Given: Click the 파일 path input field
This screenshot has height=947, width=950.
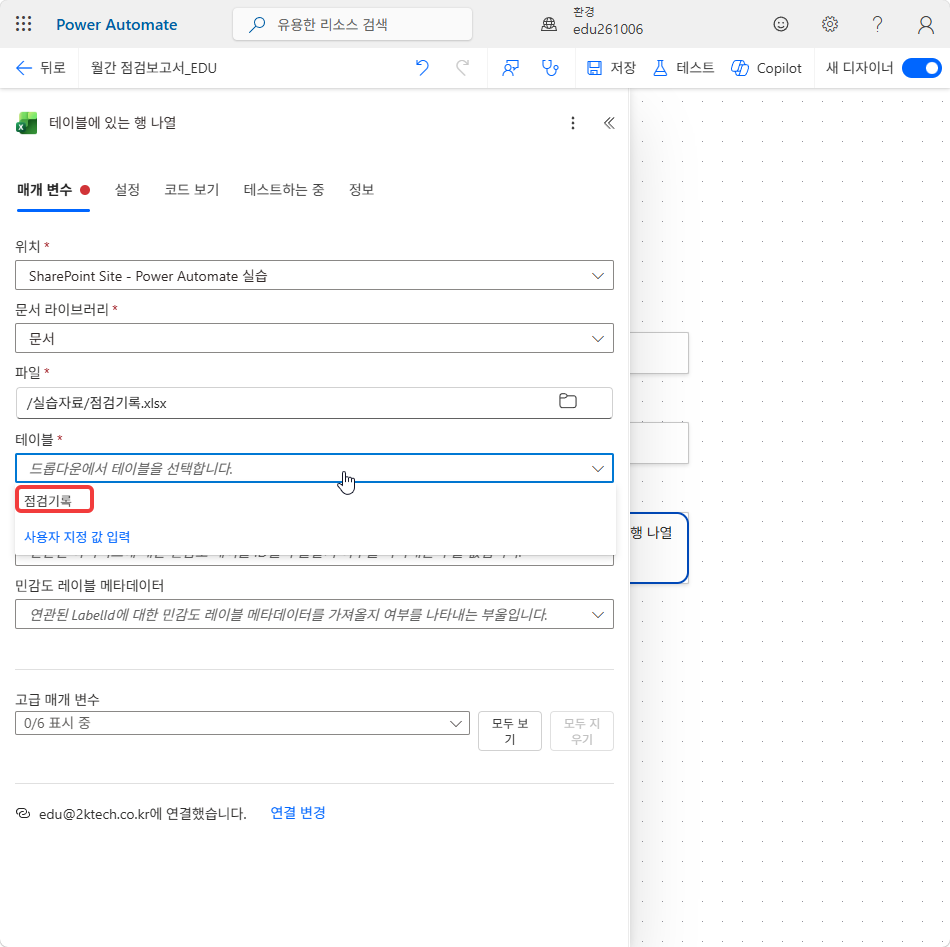Looking at the screenshot, I should [314, 403].
